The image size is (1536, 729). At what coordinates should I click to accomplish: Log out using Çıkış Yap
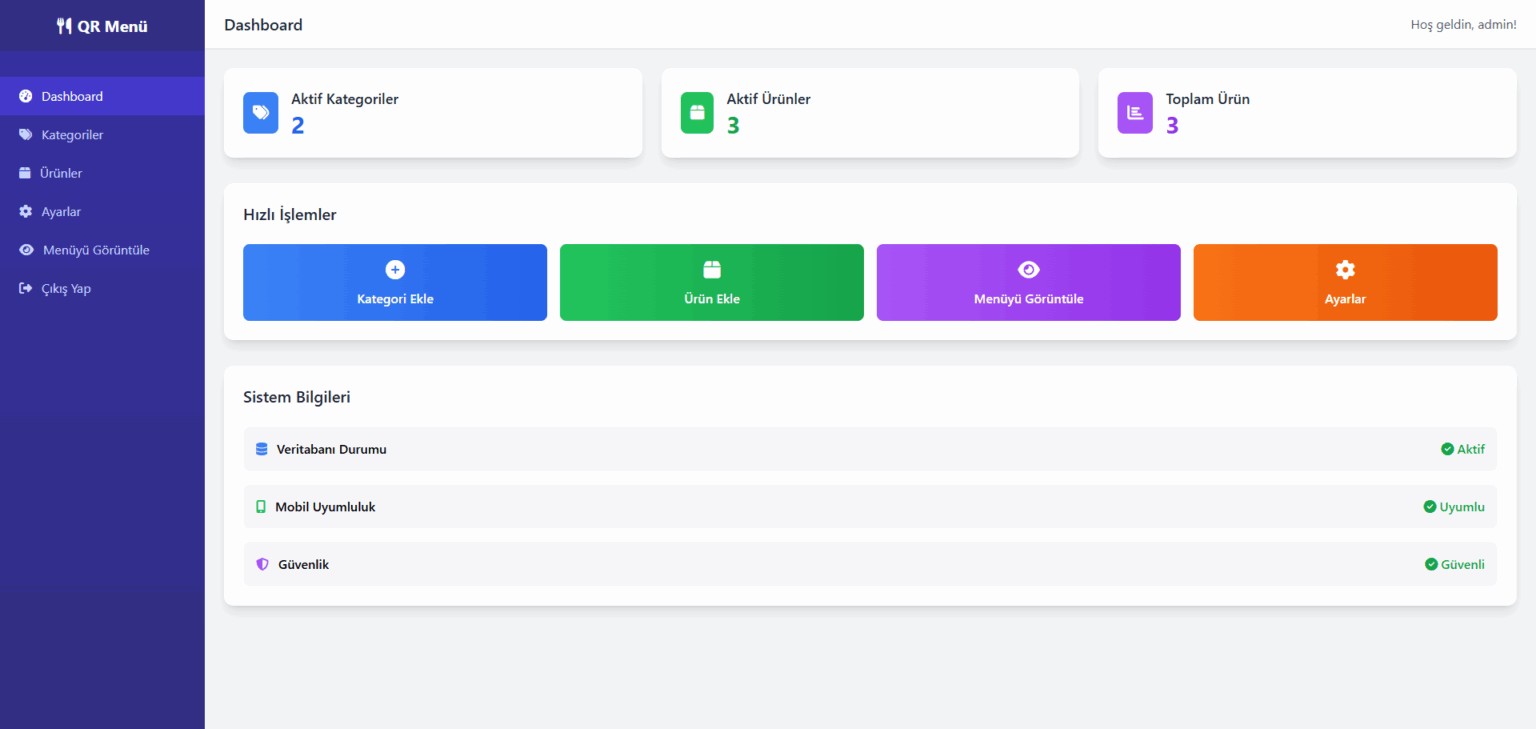pyautogui.click(x=65, y=289)
